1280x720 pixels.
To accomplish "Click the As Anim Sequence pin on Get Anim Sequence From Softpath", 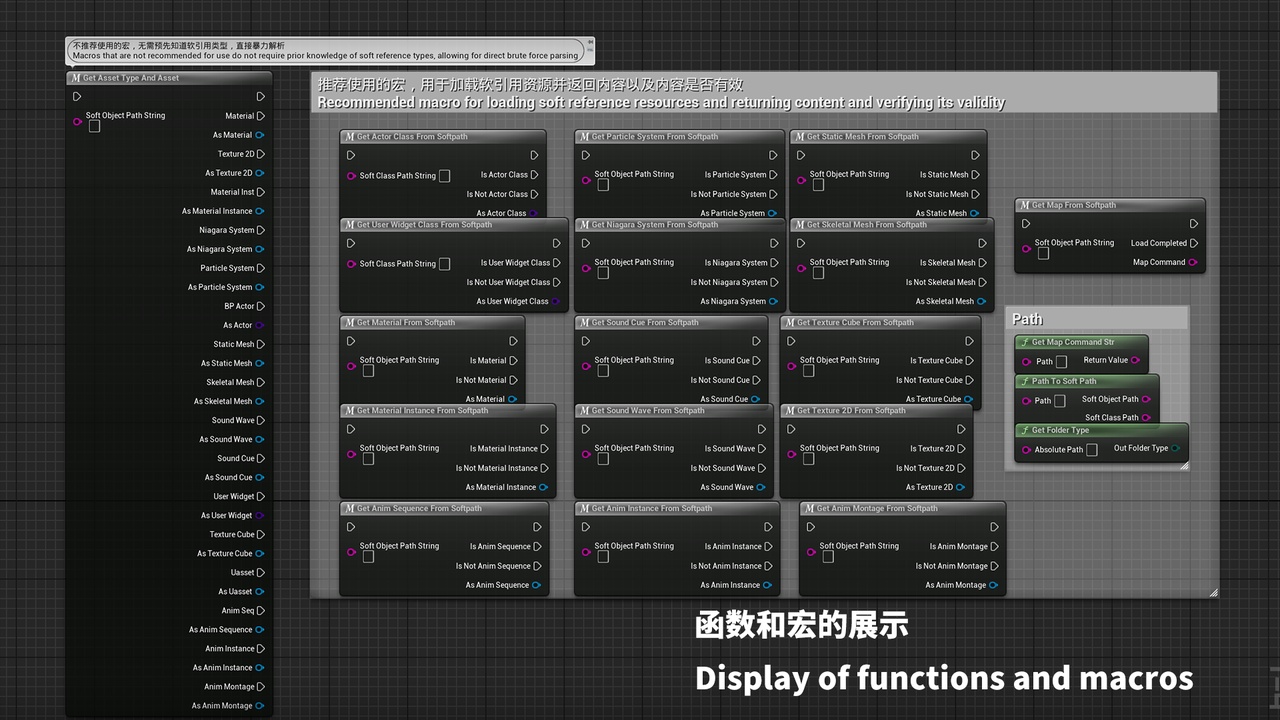I will click(537, 585).
